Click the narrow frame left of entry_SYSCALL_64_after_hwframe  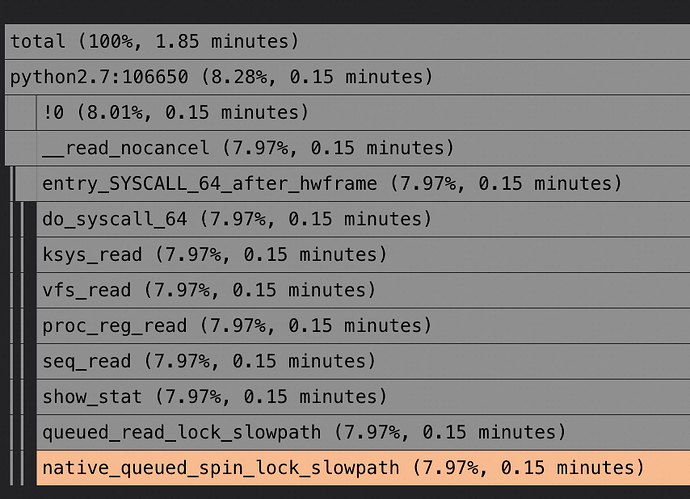pos(25,184)
